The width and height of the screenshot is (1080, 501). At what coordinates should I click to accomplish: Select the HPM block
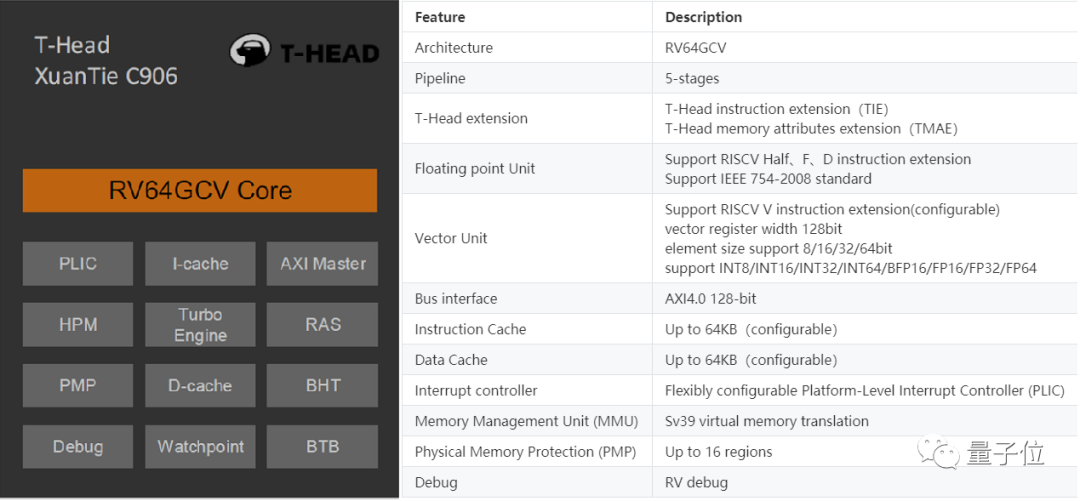[78, 325]
